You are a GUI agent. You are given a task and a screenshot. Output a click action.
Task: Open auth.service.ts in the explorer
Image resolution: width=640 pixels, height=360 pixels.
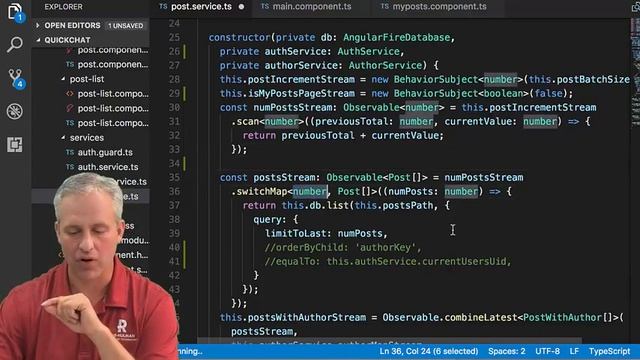pyautogui.click(x=108, y=167)
